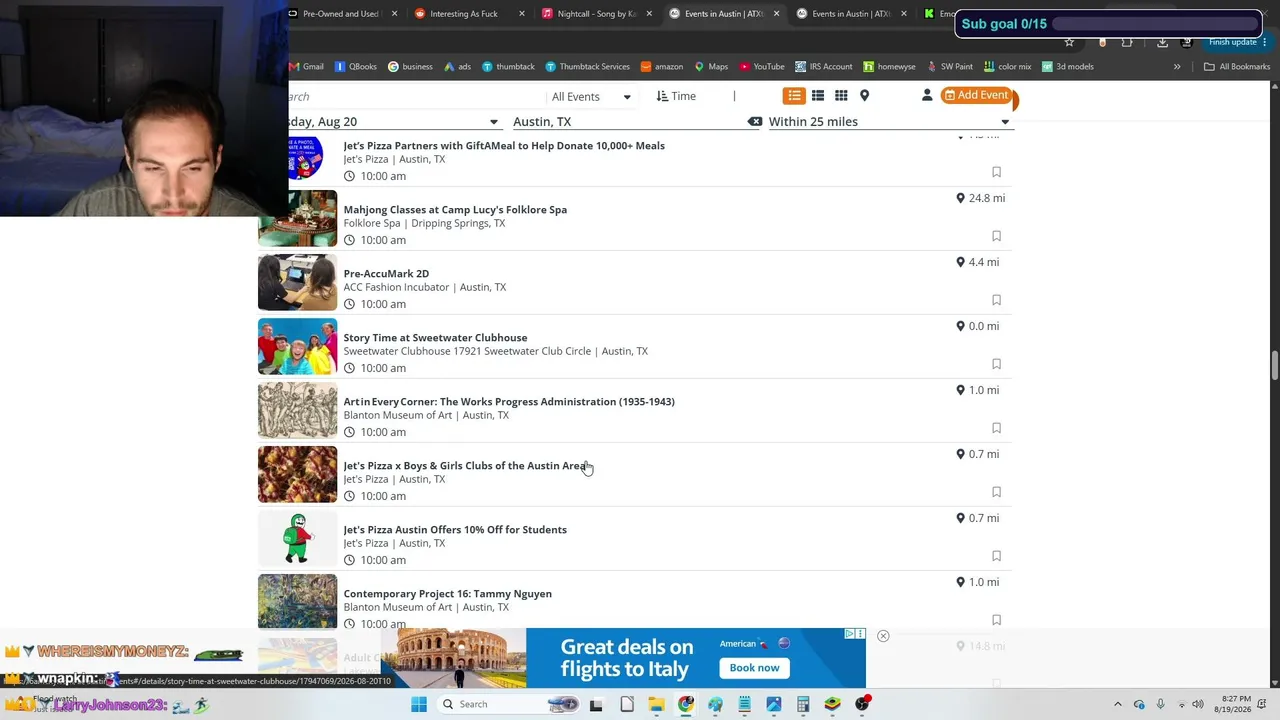Screen dimensions: 1280x720
Task: Open the Within 25 miles dropdown
Action: [890, 122]
